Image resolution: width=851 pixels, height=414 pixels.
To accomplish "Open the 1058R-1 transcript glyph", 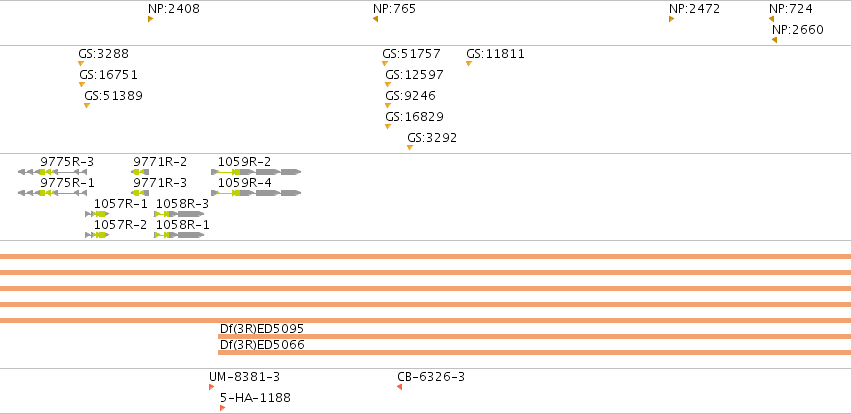I will coord(179,235).
